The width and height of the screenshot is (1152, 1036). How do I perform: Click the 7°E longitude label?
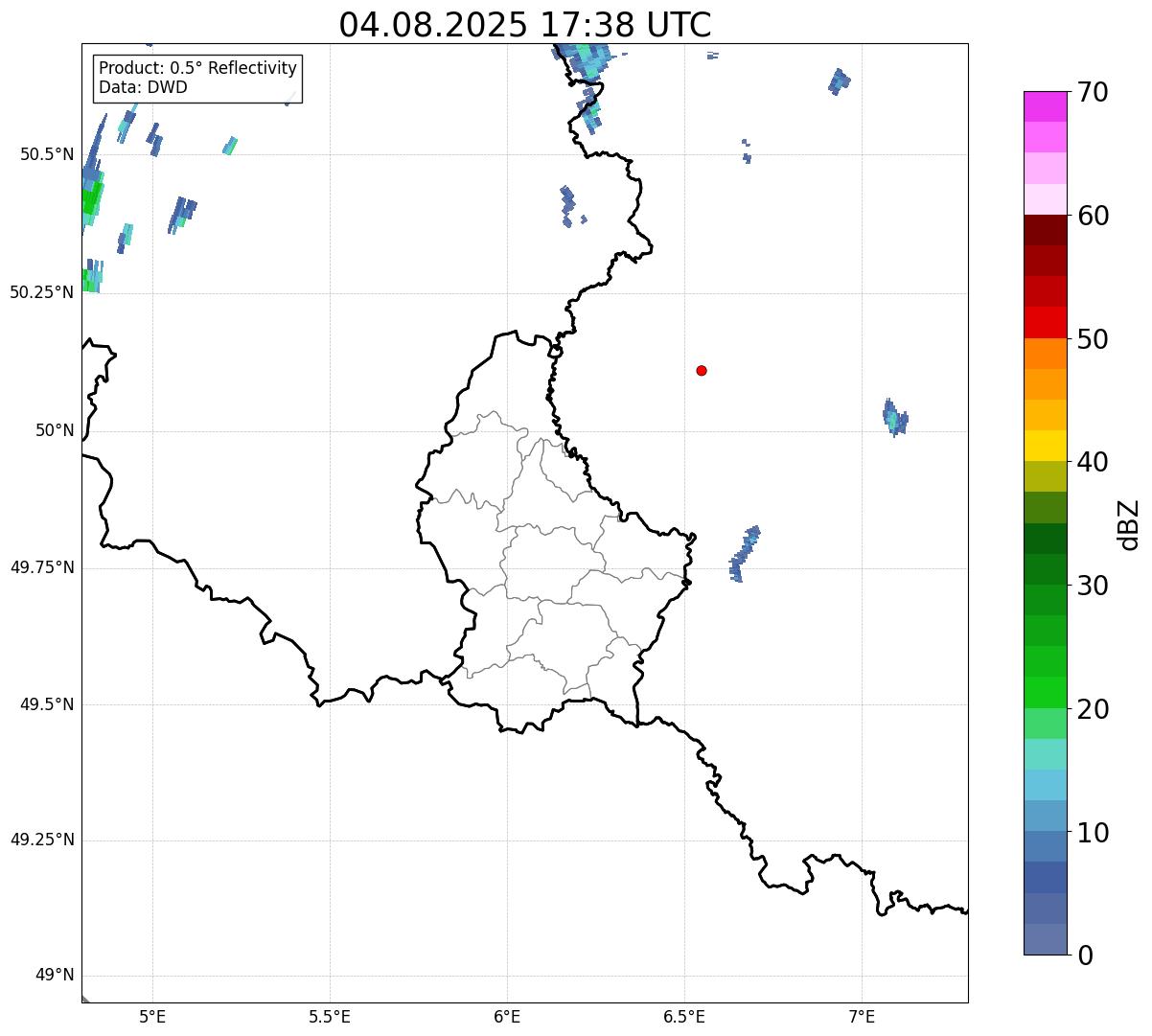862,1016
